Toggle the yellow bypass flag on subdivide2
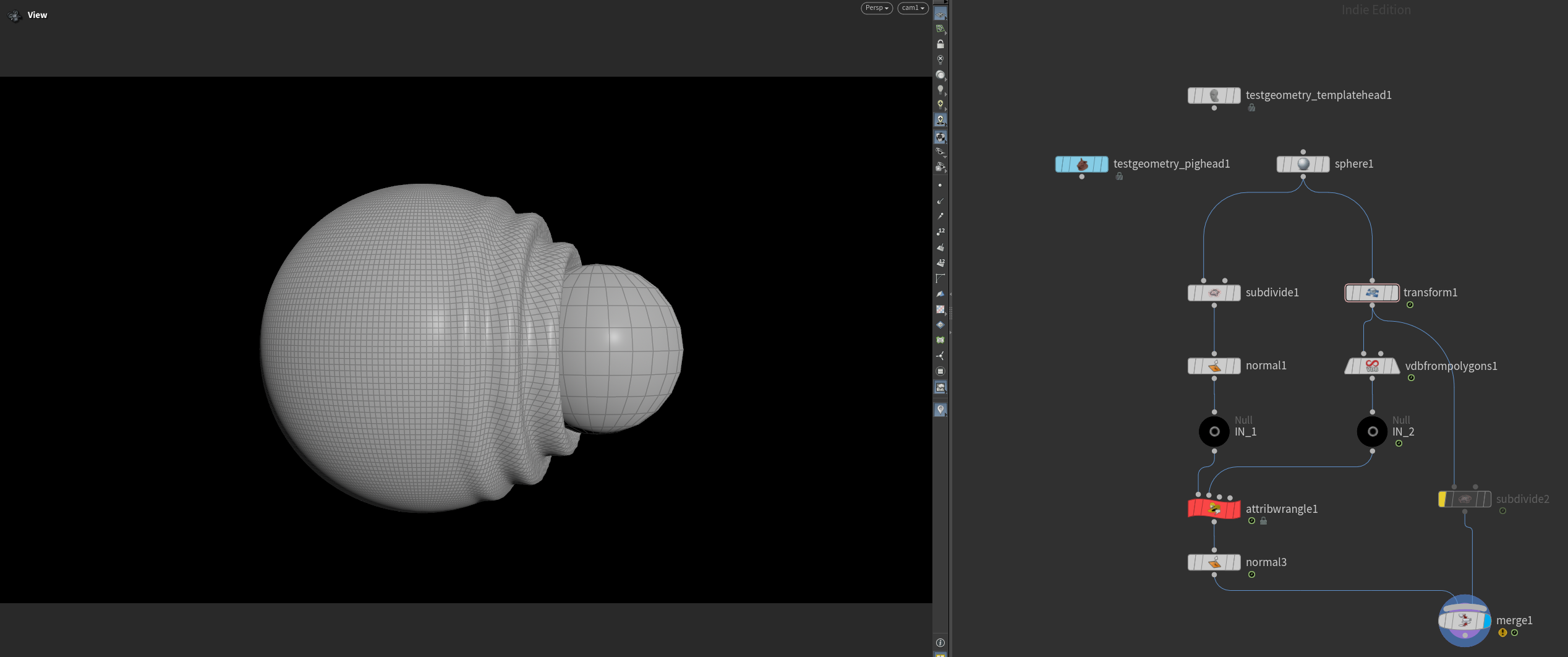The width and height of the screenshot is (1568, 657). 1442,499
